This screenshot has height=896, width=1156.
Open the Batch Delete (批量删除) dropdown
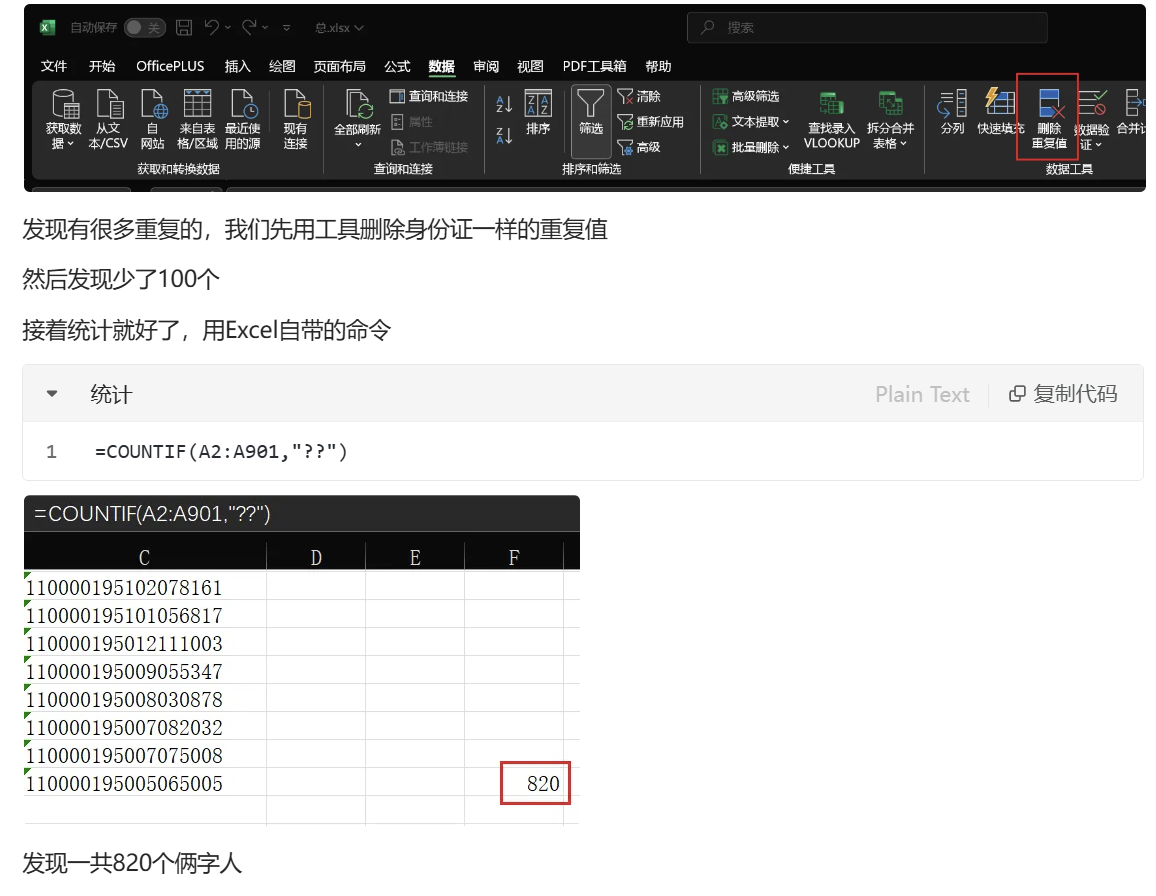coord(750,147)
